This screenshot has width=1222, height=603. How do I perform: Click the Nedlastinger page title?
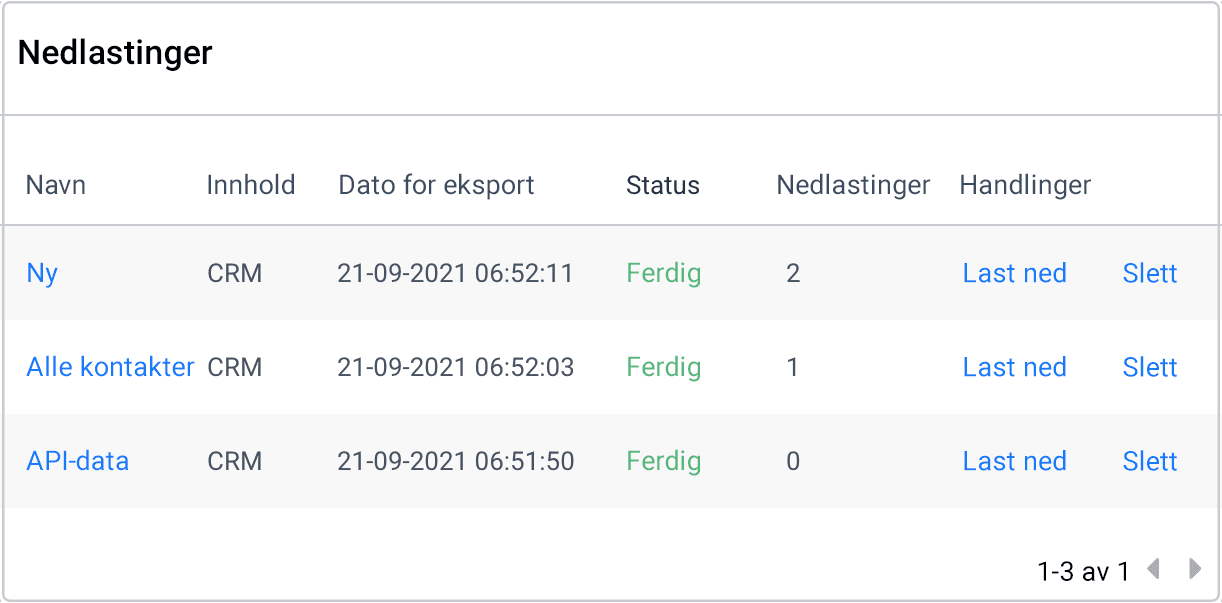[x=116, y=52]
